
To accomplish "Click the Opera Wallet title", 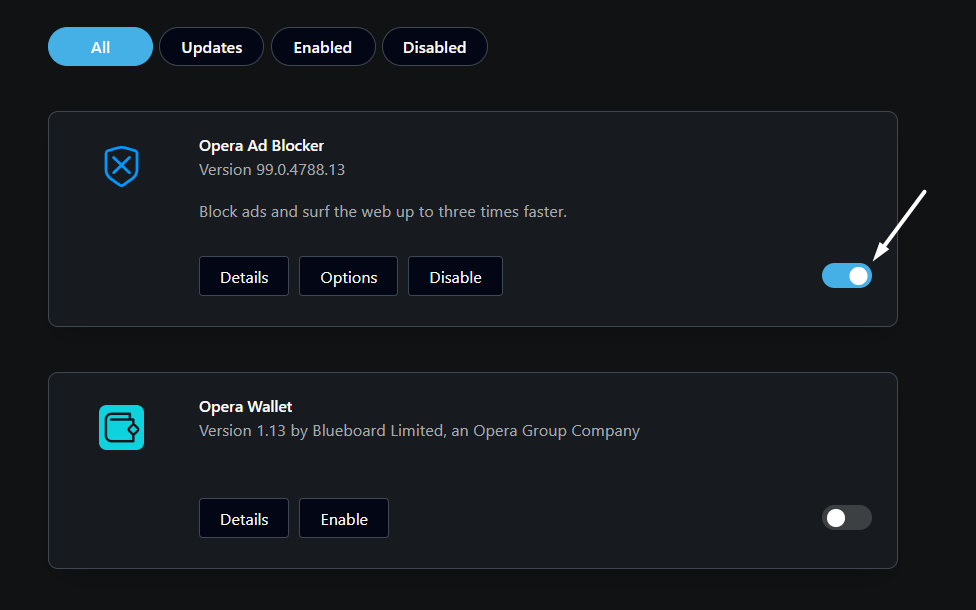I will point(246,407).
